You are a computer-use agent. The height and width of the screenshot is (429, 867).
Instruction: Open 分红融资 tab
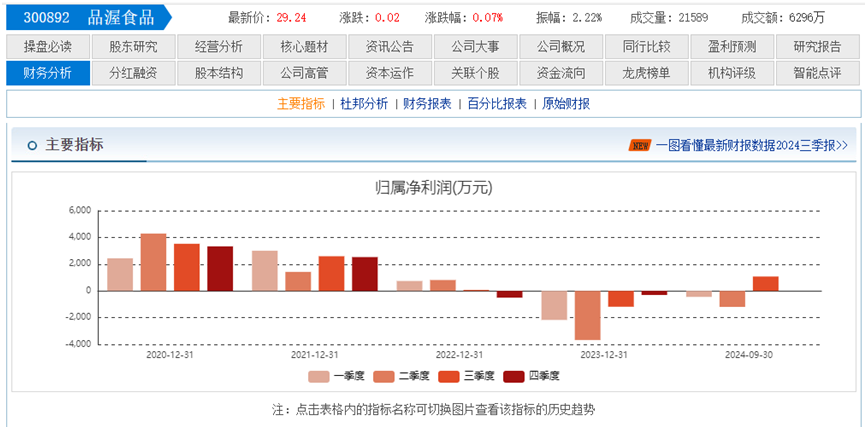click(133, 73)
